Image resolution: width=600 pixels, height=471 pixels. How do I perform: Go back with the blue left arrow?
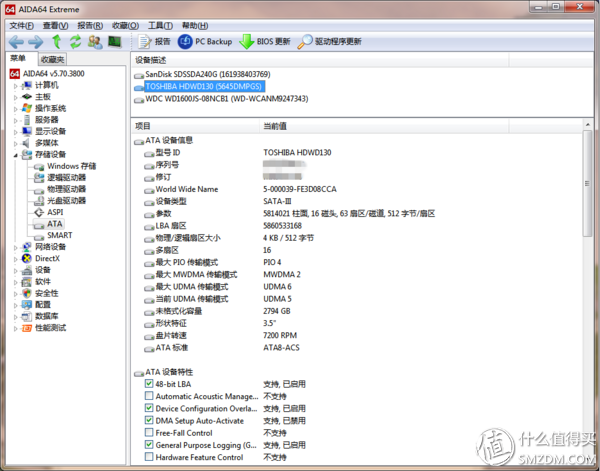click(x=16, y=42)
